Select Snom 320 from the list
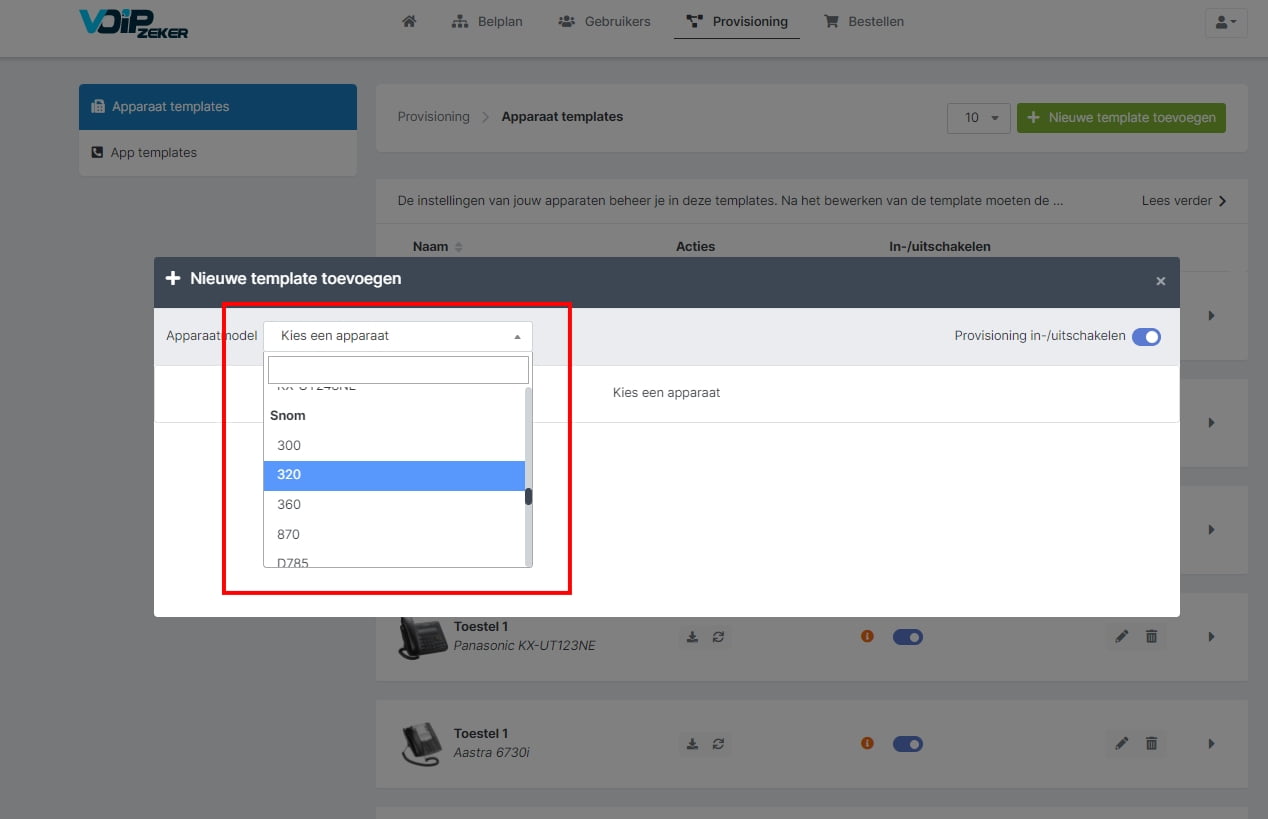1268x819 pixels. (394, 475)
